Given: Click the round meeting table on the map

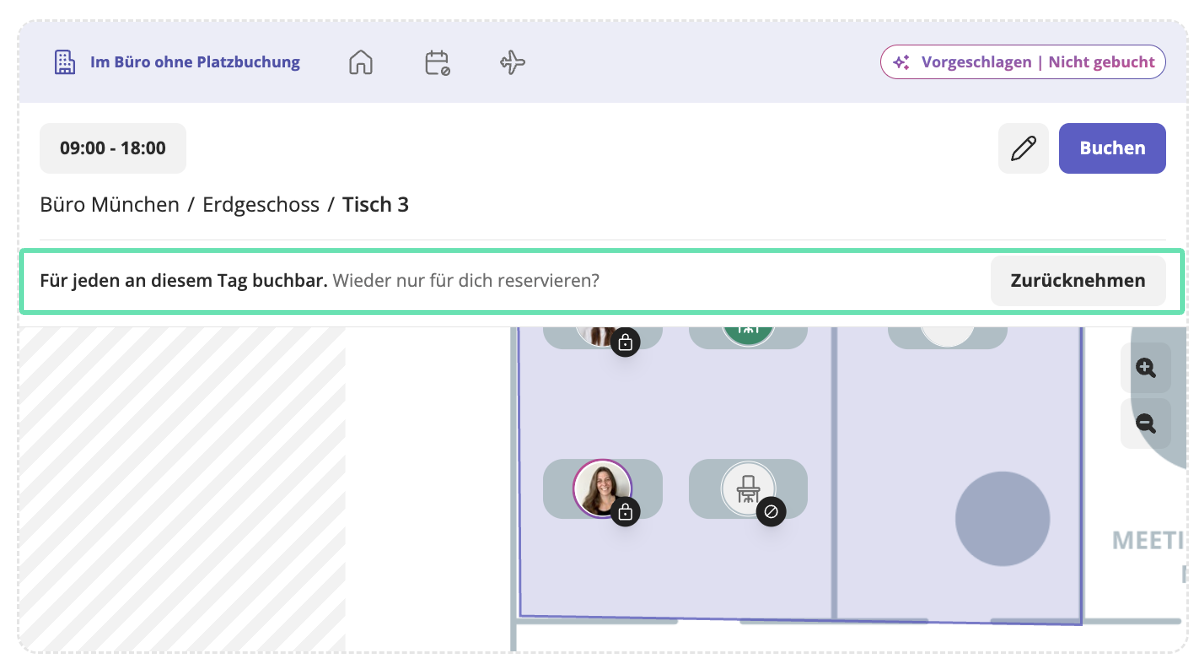Looking at the screenshot, I should tap(1002, 519).
